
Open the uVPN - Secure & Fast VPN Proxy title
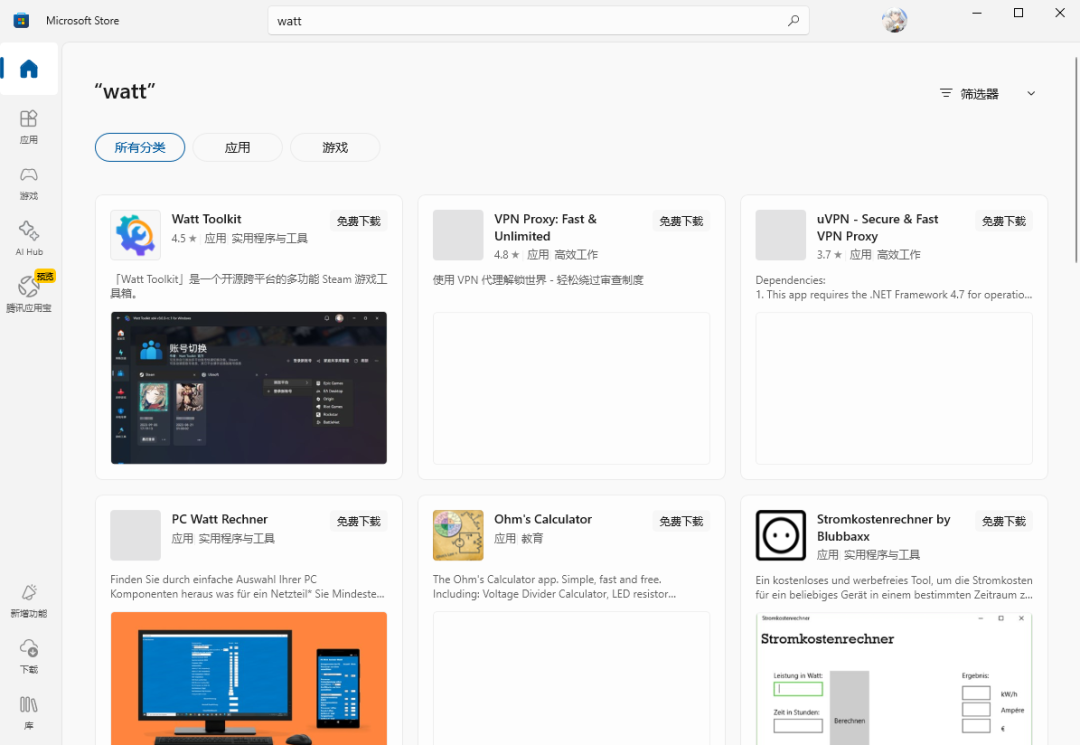878,227
